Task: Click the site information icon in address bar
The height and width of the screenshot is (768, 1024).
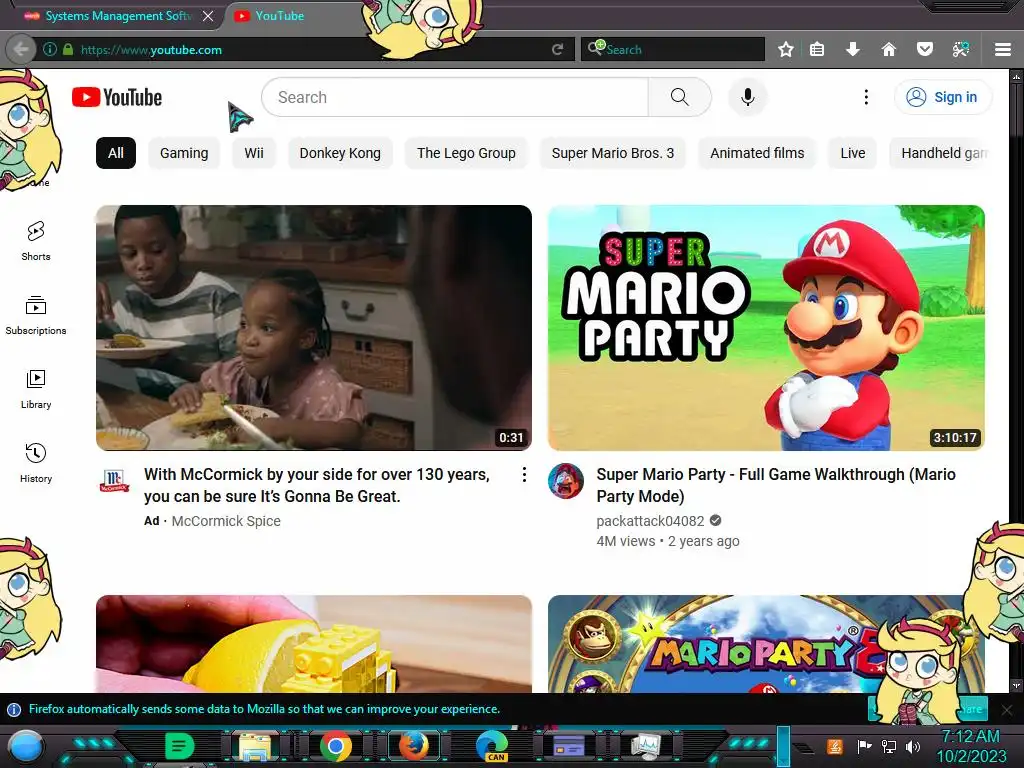Action: pos(50,49)
